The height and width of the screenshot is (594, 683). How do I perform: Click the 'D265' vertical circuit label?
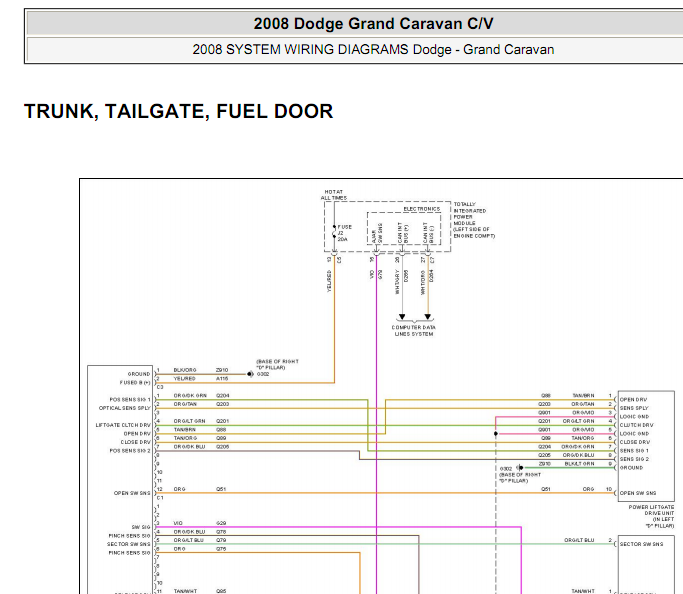[x=406, y=275]
